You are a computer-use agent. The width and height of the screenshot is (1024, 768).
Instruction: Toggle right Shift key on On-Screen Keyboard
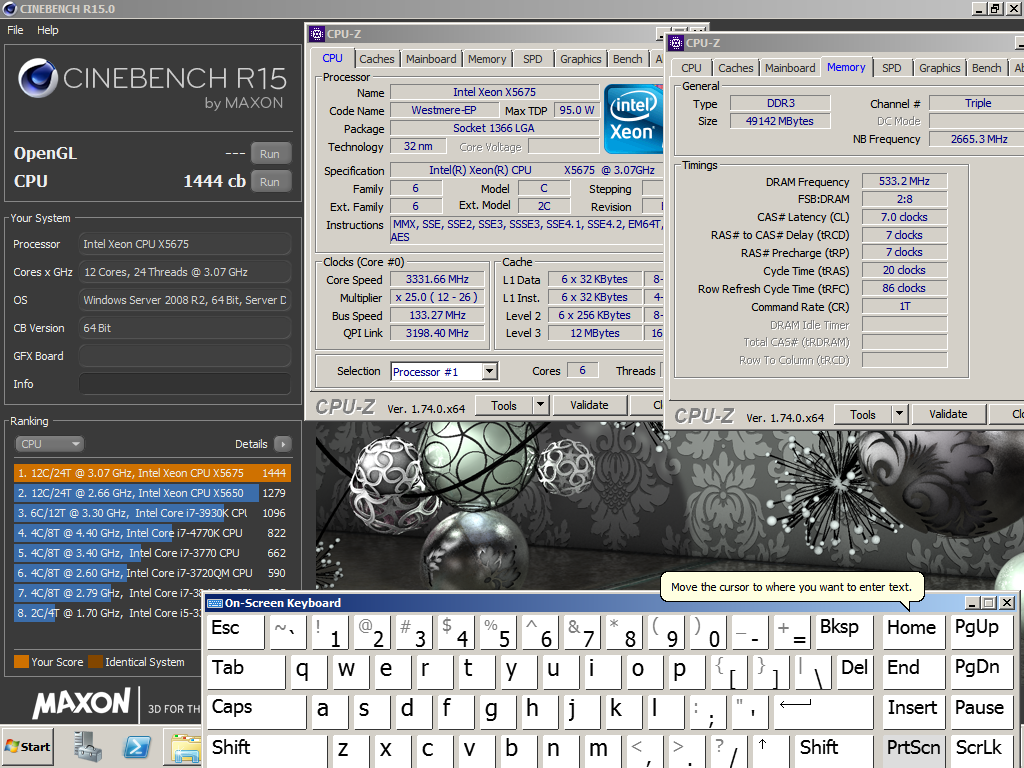[835, 750]
